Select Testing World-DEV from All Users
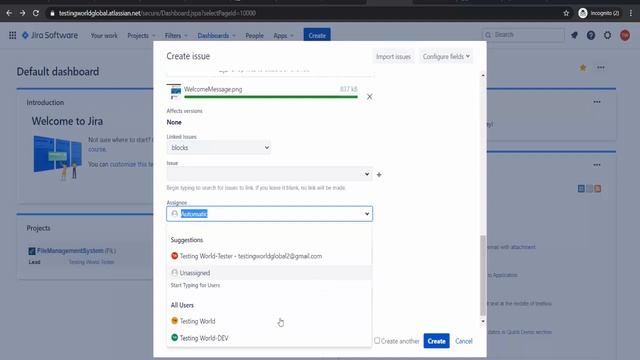The width and height of the screenshot is (640, 360). (269, 338)
